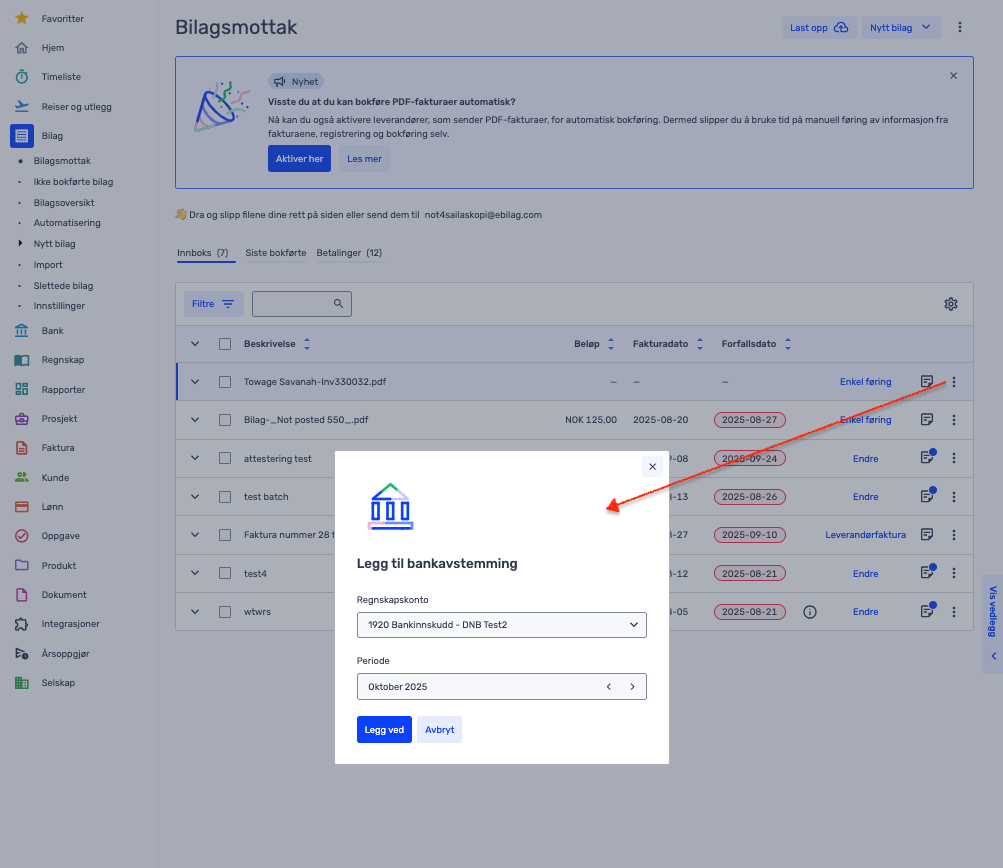Open Integrasjoner puzzle icon in sidebar
The image size is (1003, 868).
(x=22, y=624)
